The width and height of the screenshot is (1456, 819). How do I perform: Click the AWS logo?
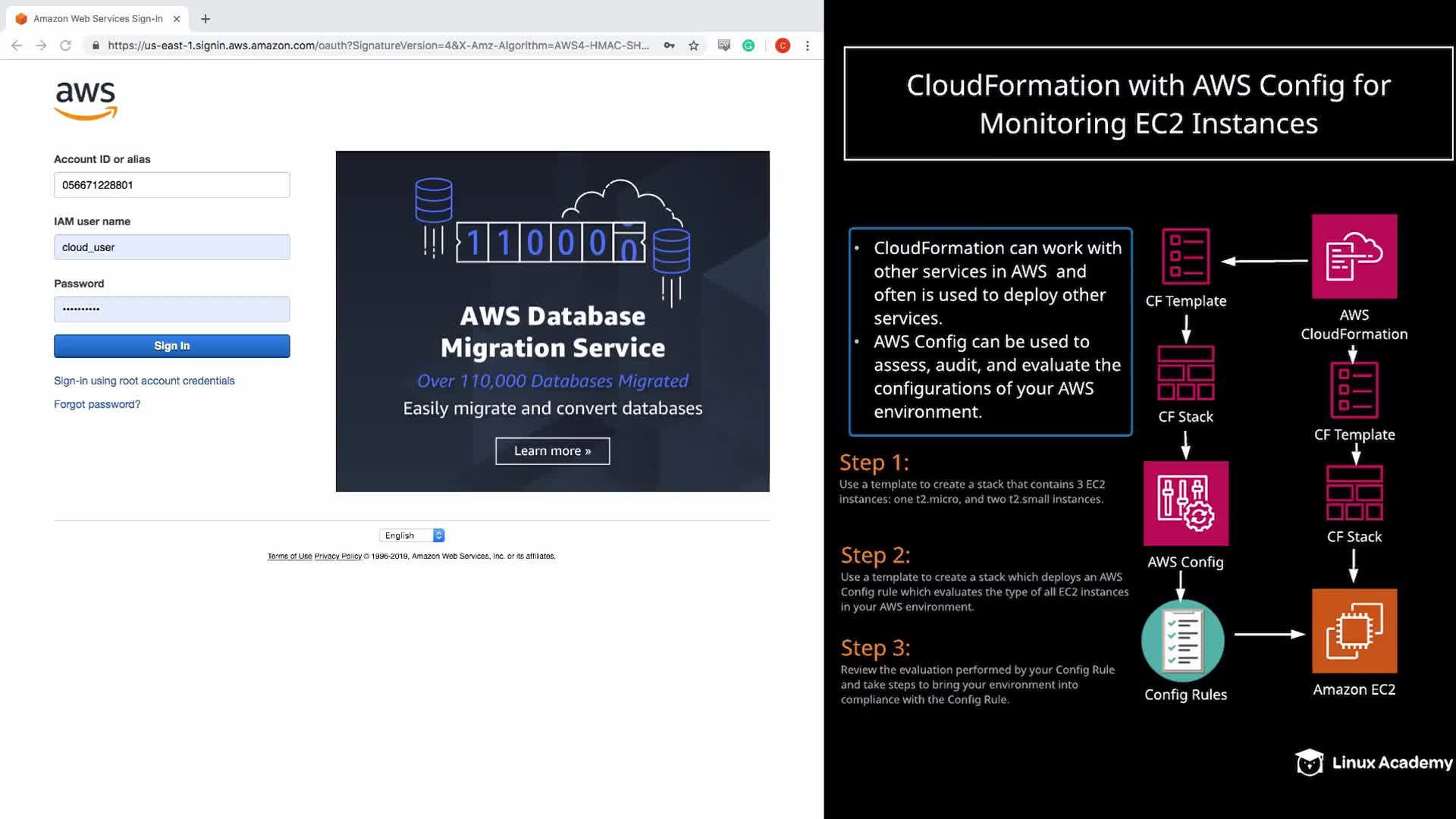click(86, 100)
